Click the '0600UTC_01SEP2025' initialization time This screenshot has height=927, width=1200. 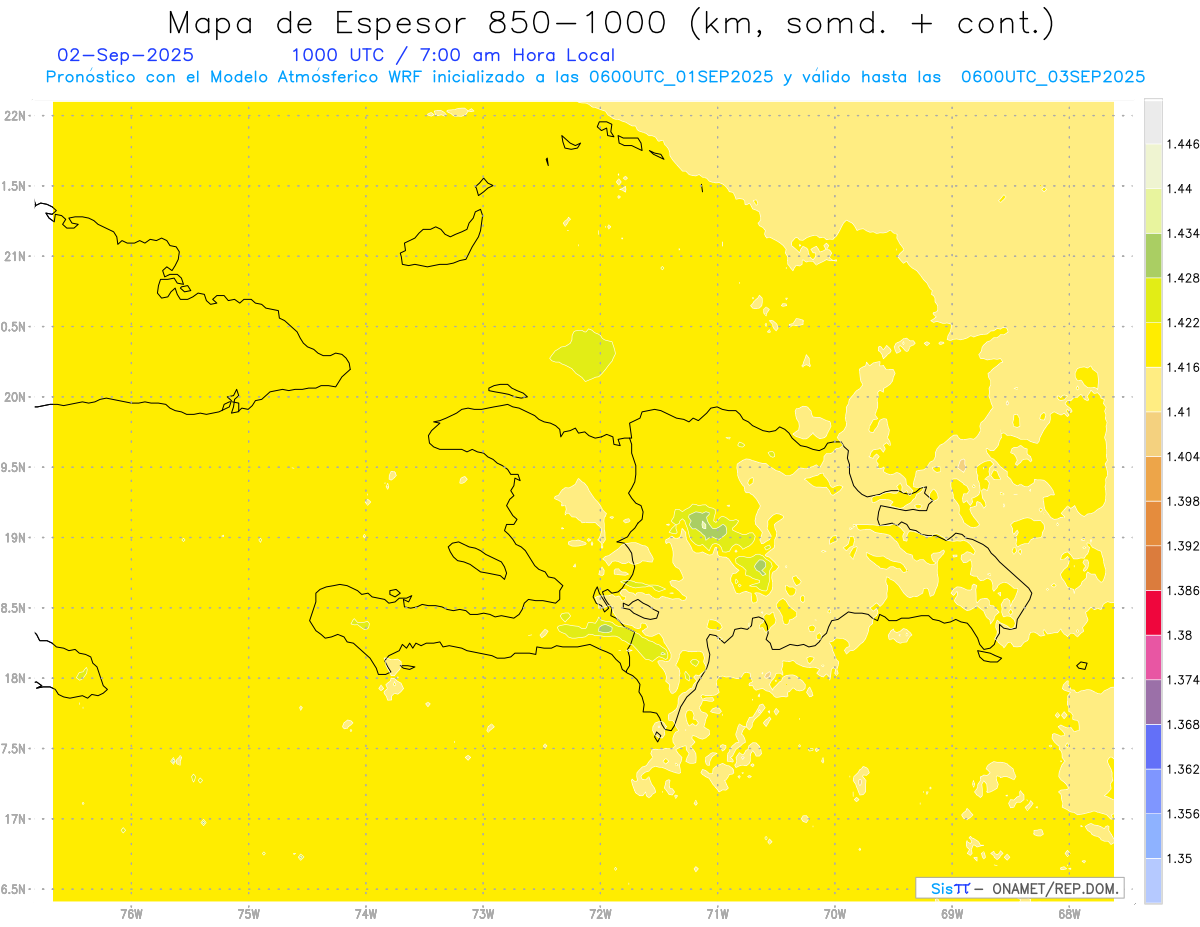tap(681, 77)
